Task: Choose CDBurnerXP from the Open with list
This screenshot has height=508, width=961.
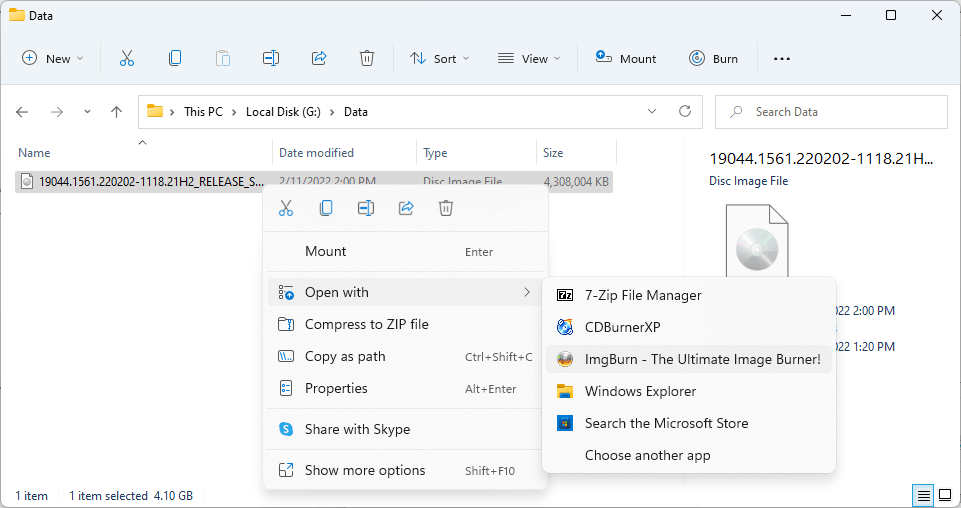Action: click(622, 327)
